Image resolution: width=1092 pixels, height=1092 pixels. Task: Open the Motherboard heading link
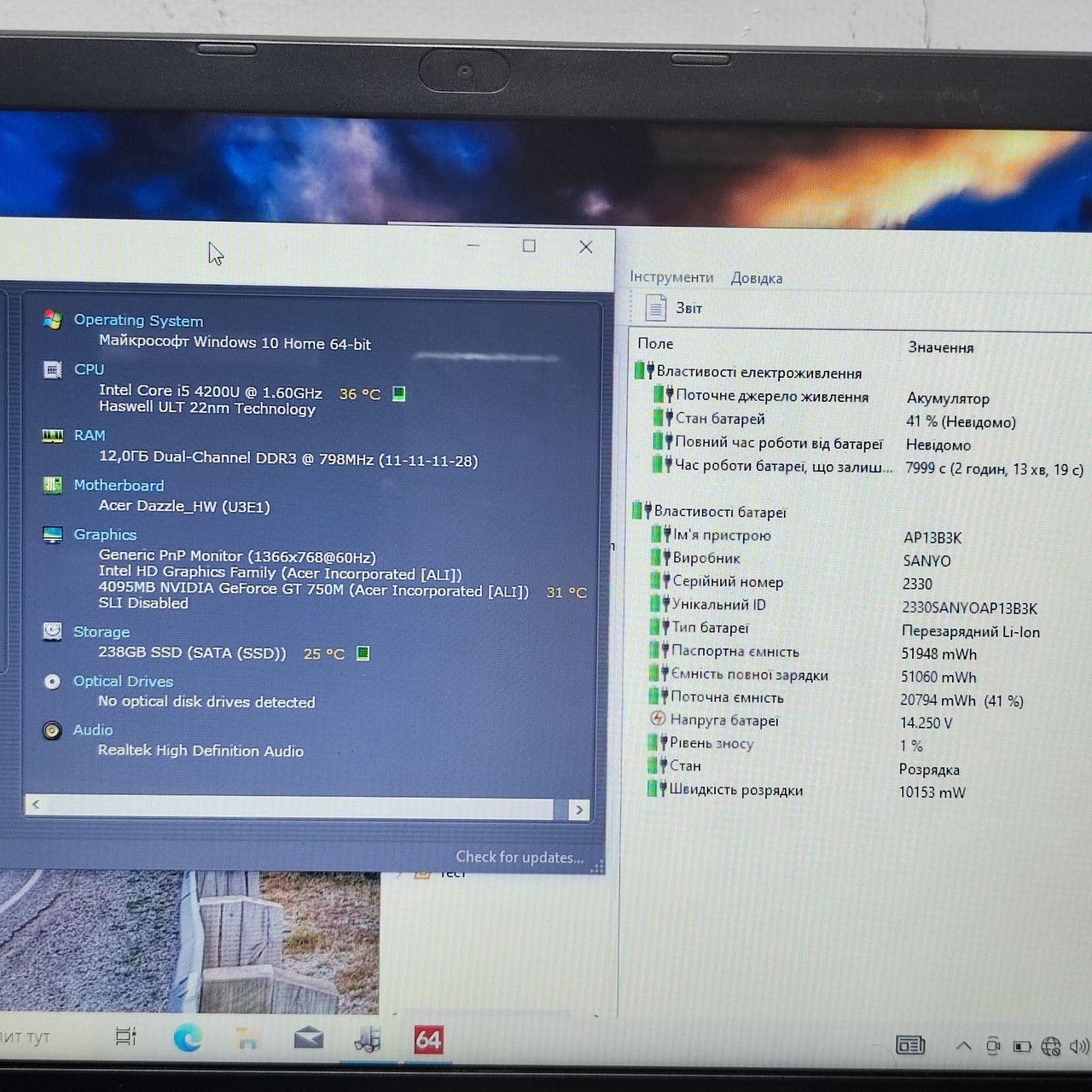click(x=119, y=485)
